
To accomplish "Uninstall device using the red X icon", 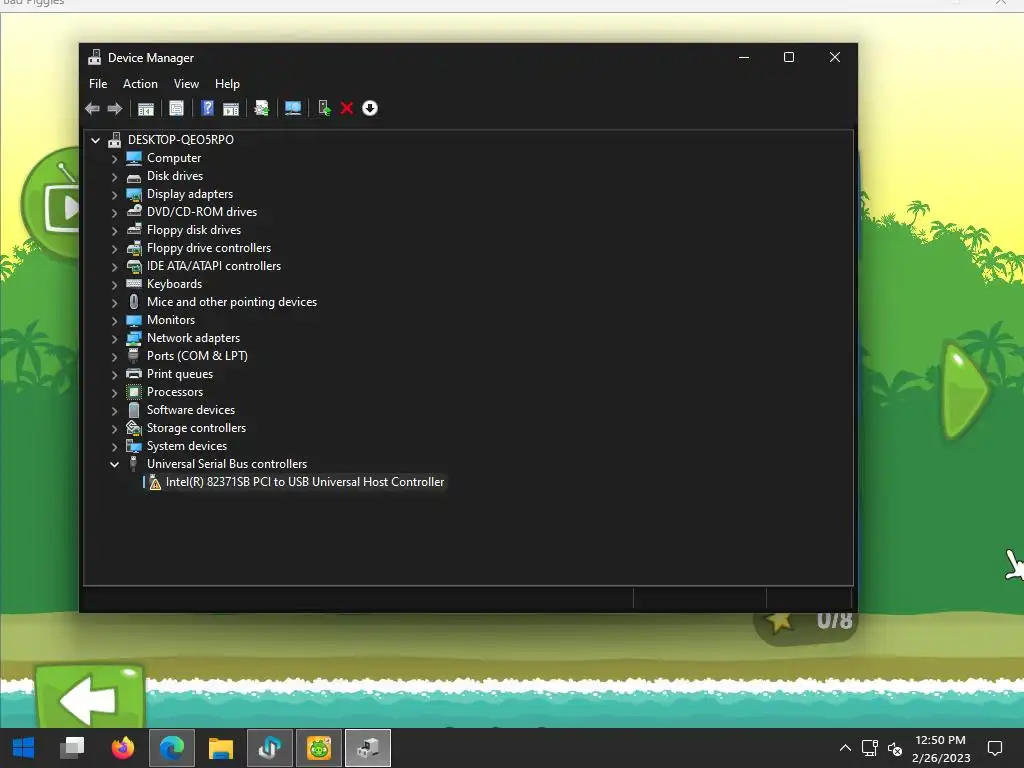I will [347, 108].
